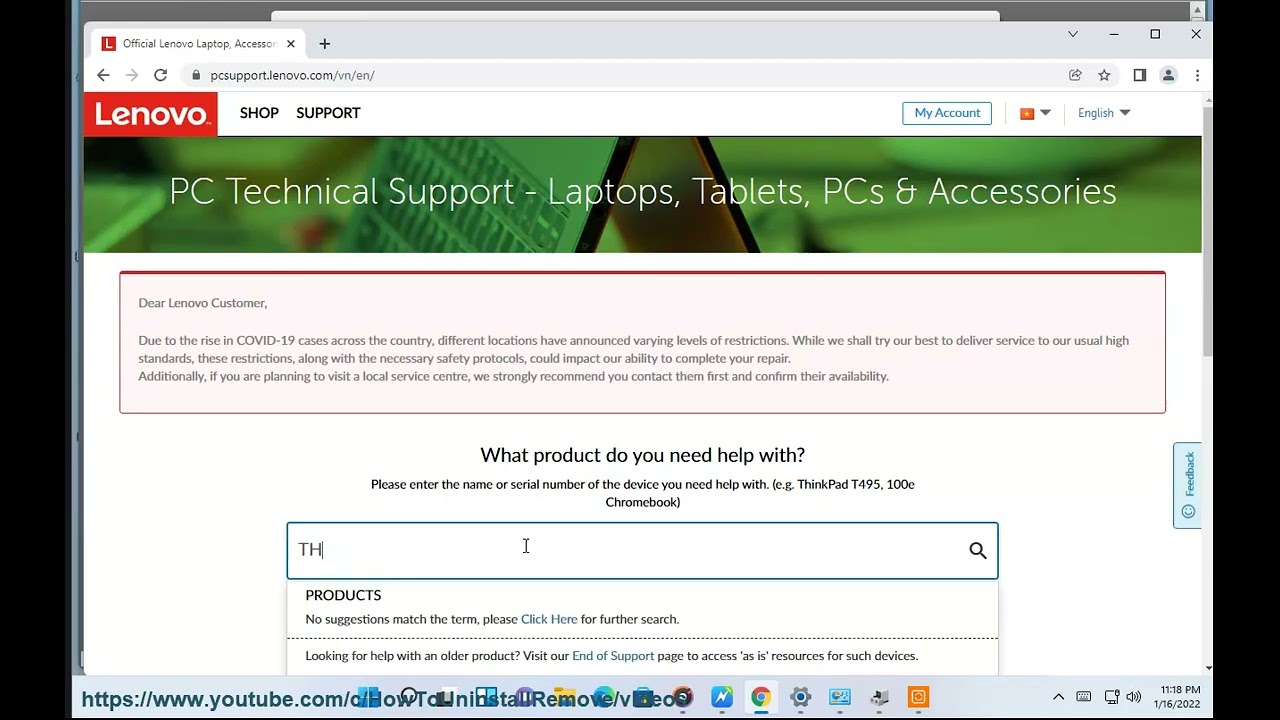
Task: Click the 'What product do you need help with?' heading
Action: pos(642,455)
